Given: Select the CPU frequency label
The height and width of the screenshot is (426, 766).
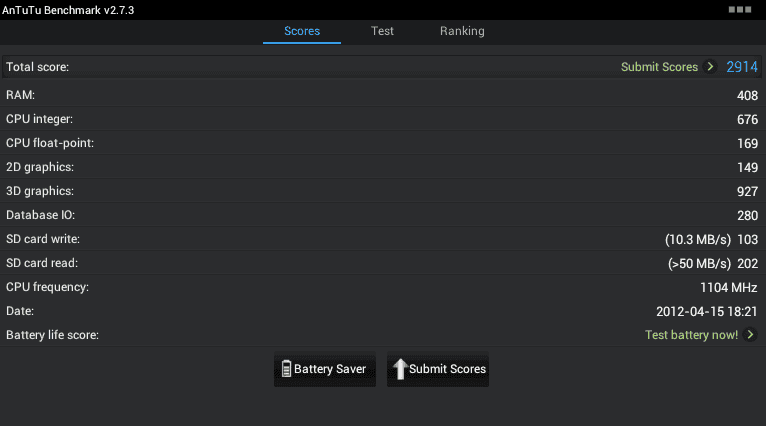Looking at the screenshot, I should pos(47,287).
